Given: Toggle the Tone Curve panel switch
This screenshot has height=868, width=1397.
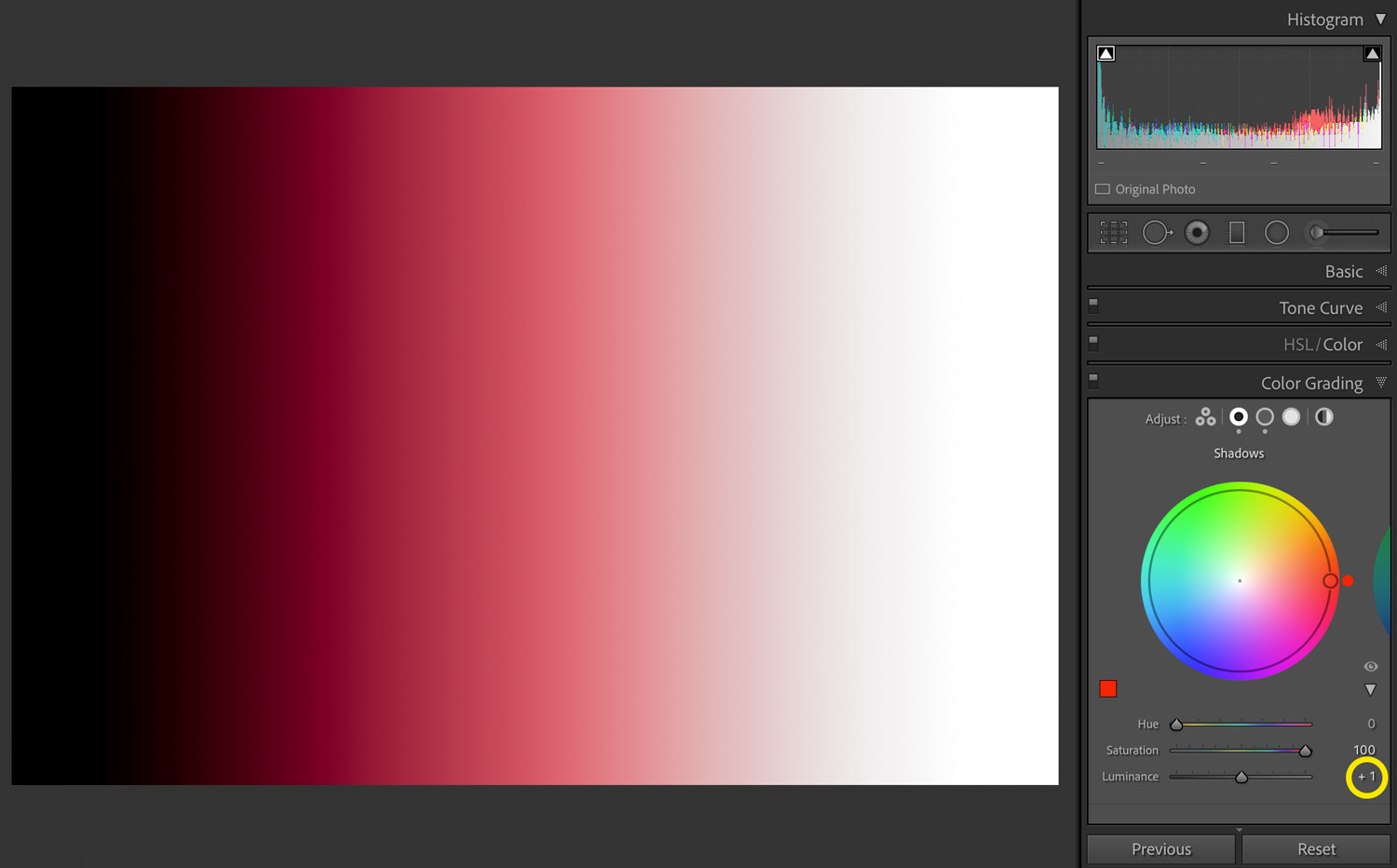Looking at the screenshot, I should (1093, 305).
